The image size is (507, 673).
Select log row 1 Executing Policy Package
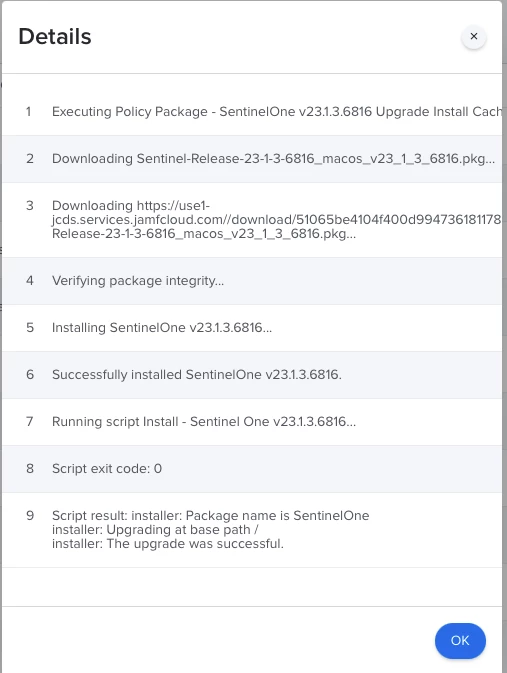pos(252,112)
